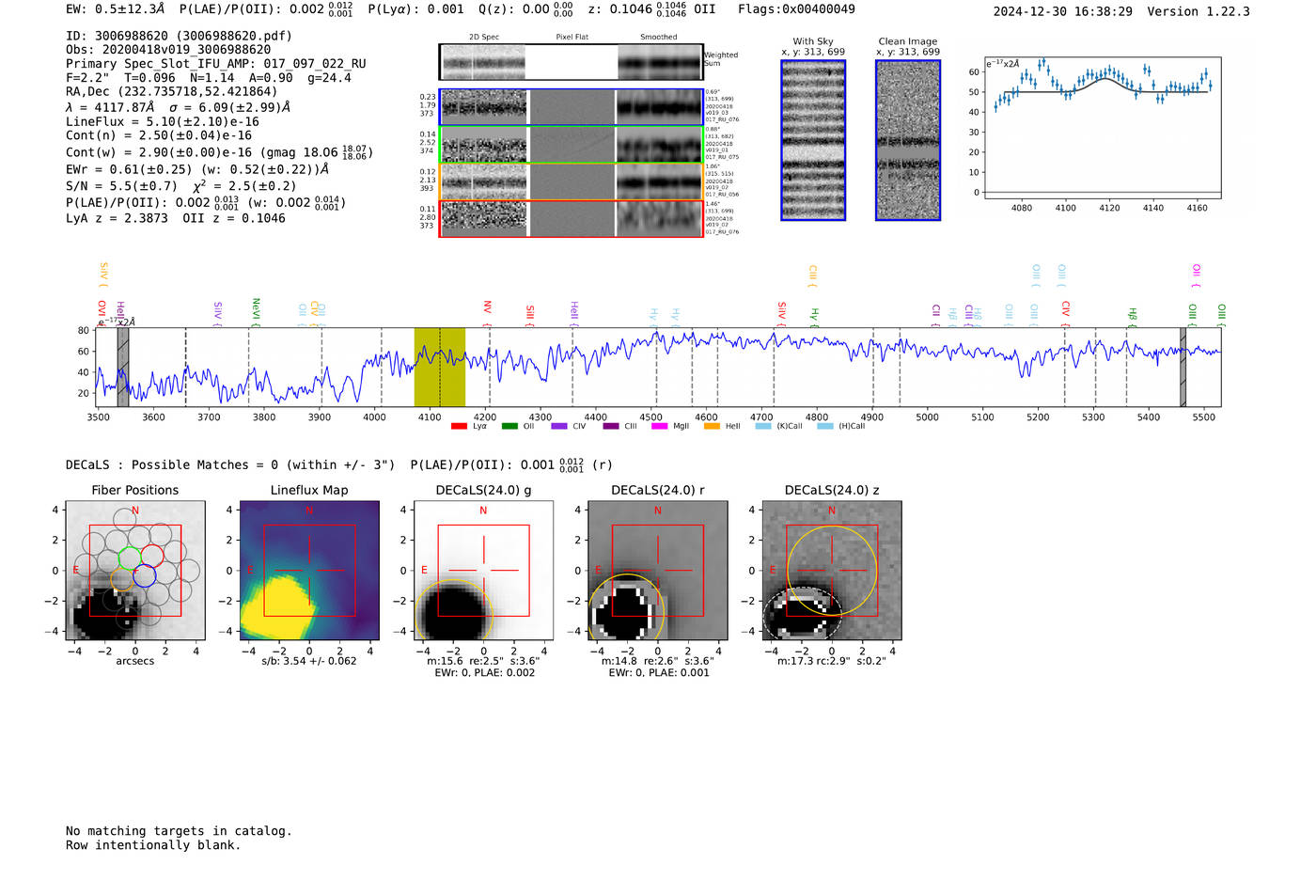Click 'Row intentionally blank.' text

click(153, 845)
